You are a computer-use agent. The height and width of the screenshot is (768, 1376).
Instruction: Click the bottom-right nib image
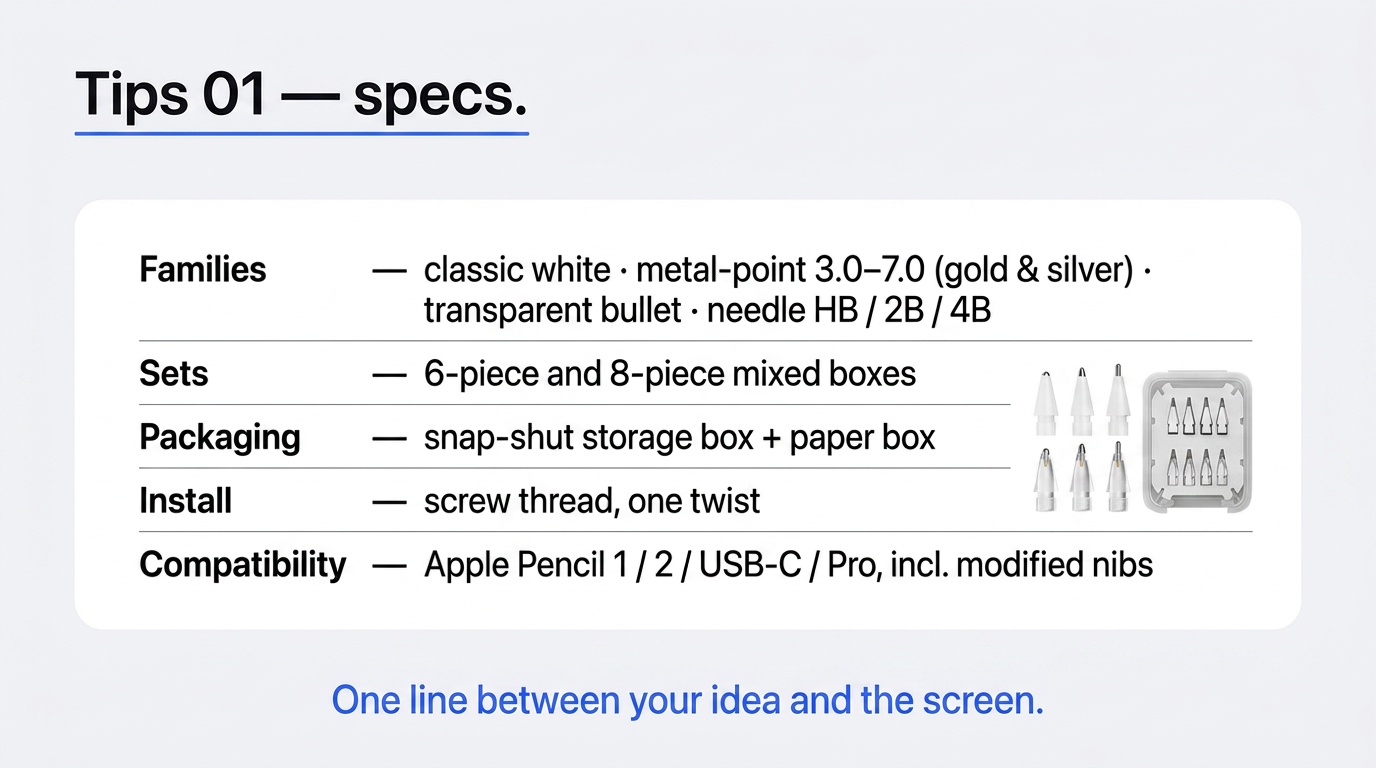pos(1117,477)
